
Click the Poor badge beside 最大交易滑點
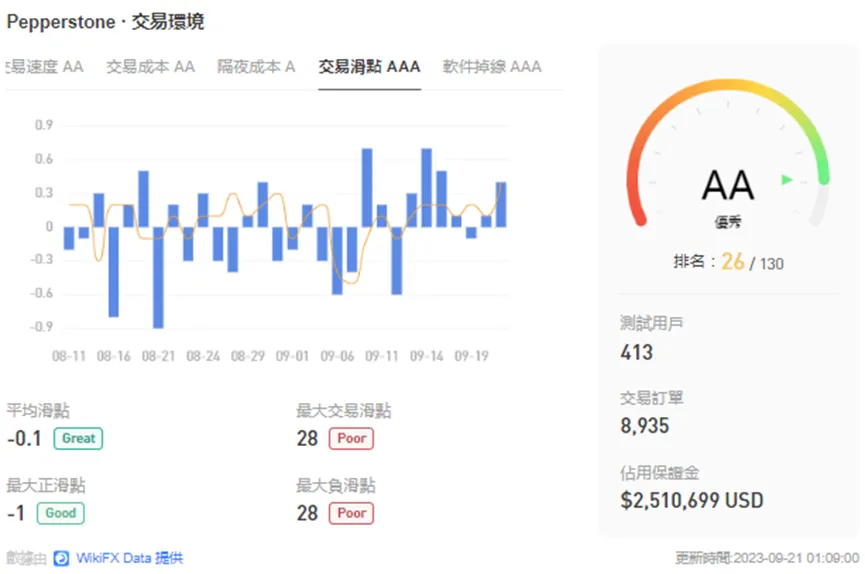pos(351,438)
